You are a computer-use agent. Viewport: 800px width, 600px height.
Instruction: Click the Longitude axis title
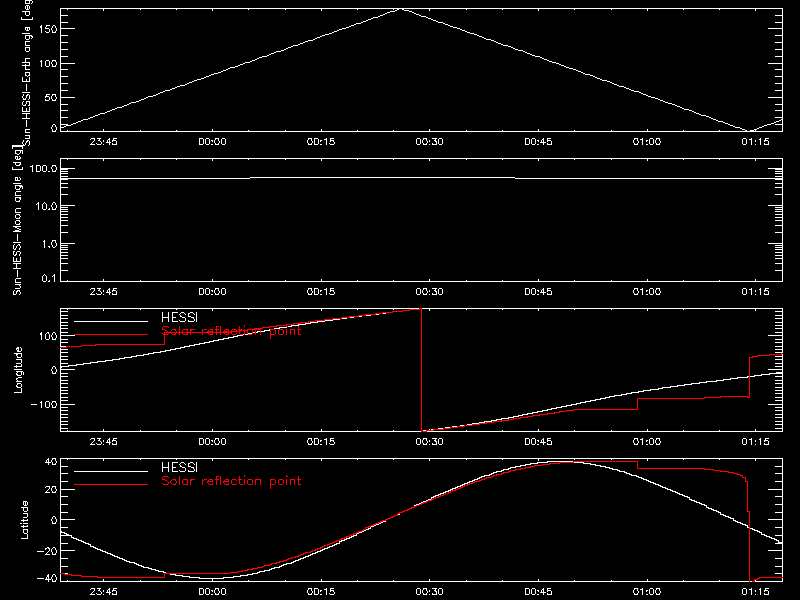click(18, 370)
